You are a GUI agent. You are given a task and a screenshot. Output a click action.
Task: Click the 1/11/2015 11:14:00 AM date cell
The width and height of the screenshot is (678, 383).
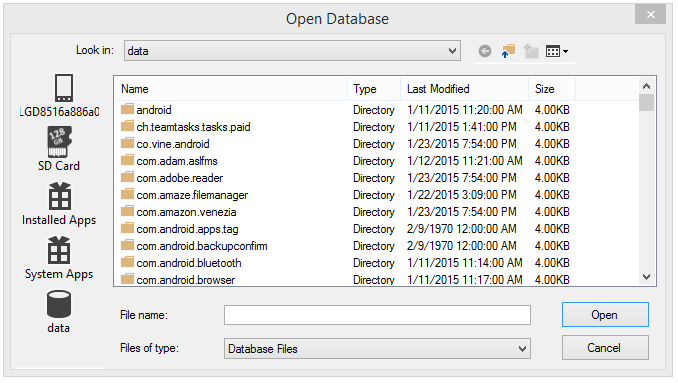click(x=464, y=263)
